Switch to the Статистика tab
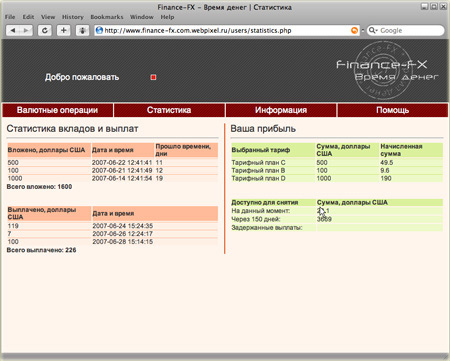This screenshot has width=450, height=361. point(169,110)
